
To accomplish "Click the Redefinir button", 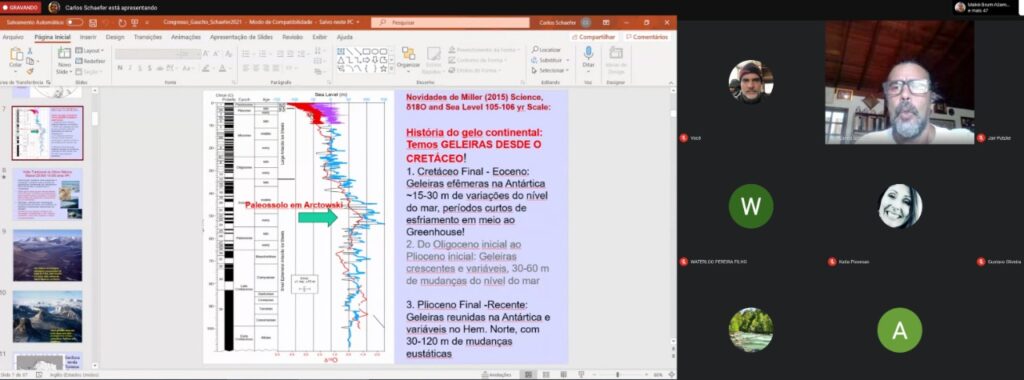I will tap(91, 61).
